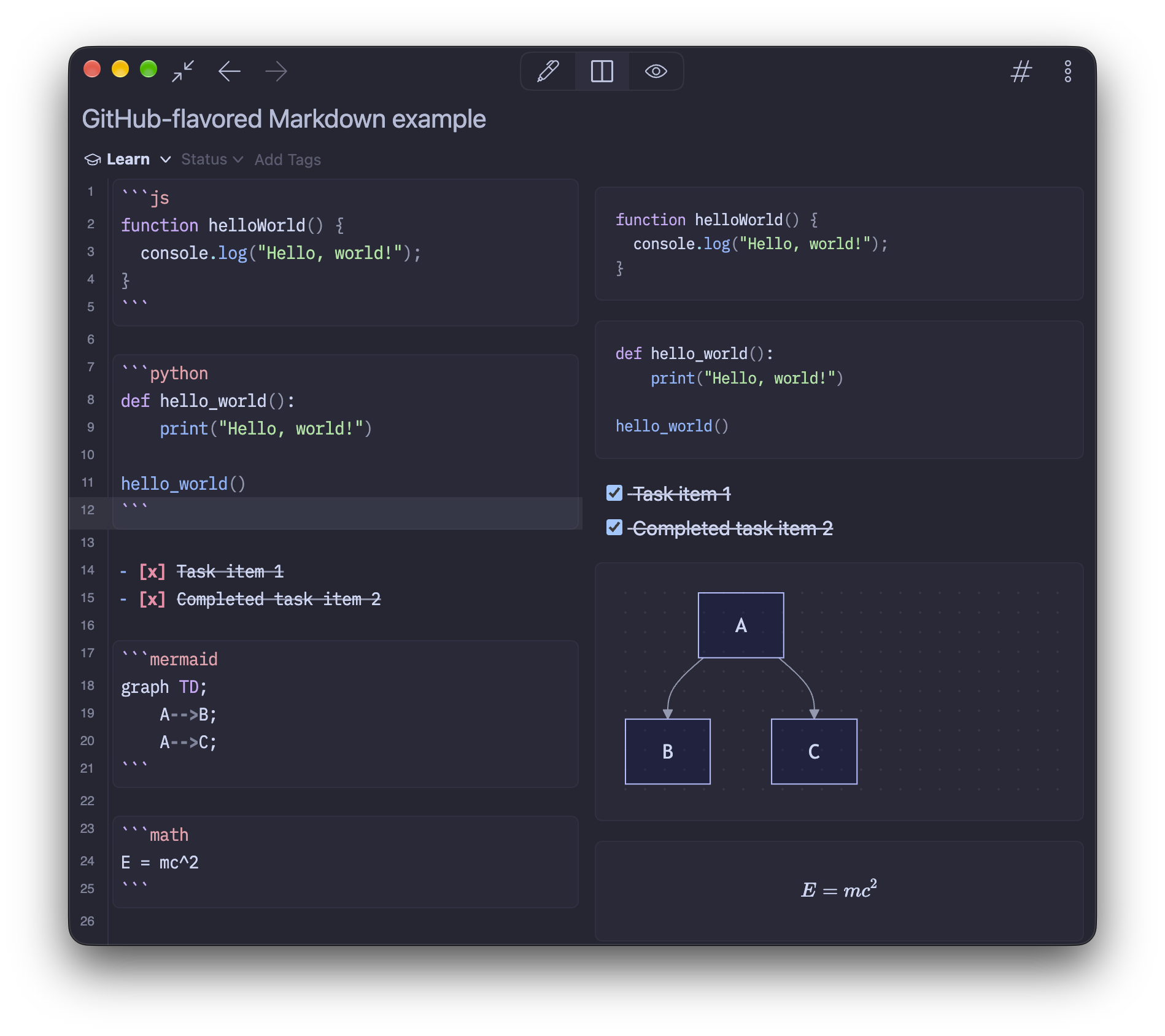The height and width of the screenshot is (1036, 1165).
Task: Switch to preview mode with eye icon
Action: pos(656,71)
